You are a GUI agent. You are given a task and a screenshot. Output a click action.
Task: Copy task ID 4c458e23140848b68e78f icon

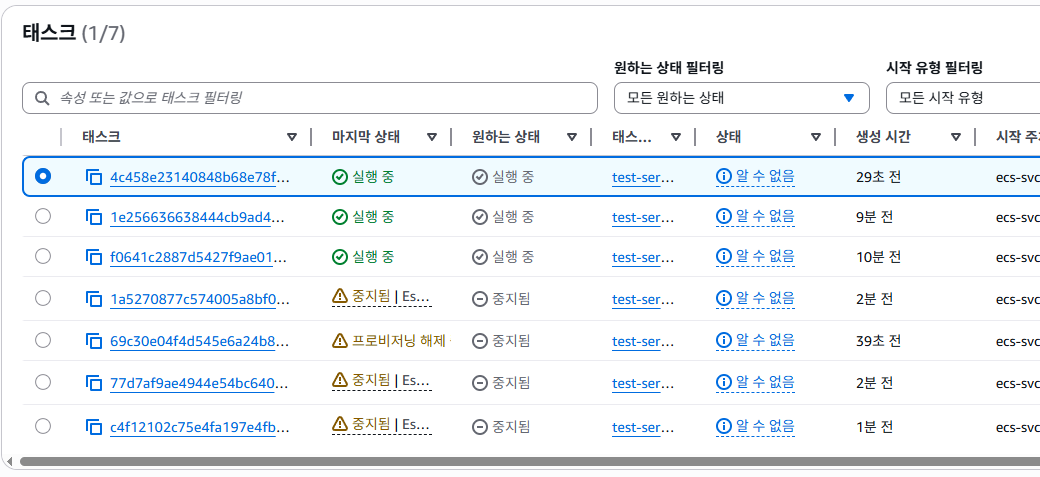94,177
